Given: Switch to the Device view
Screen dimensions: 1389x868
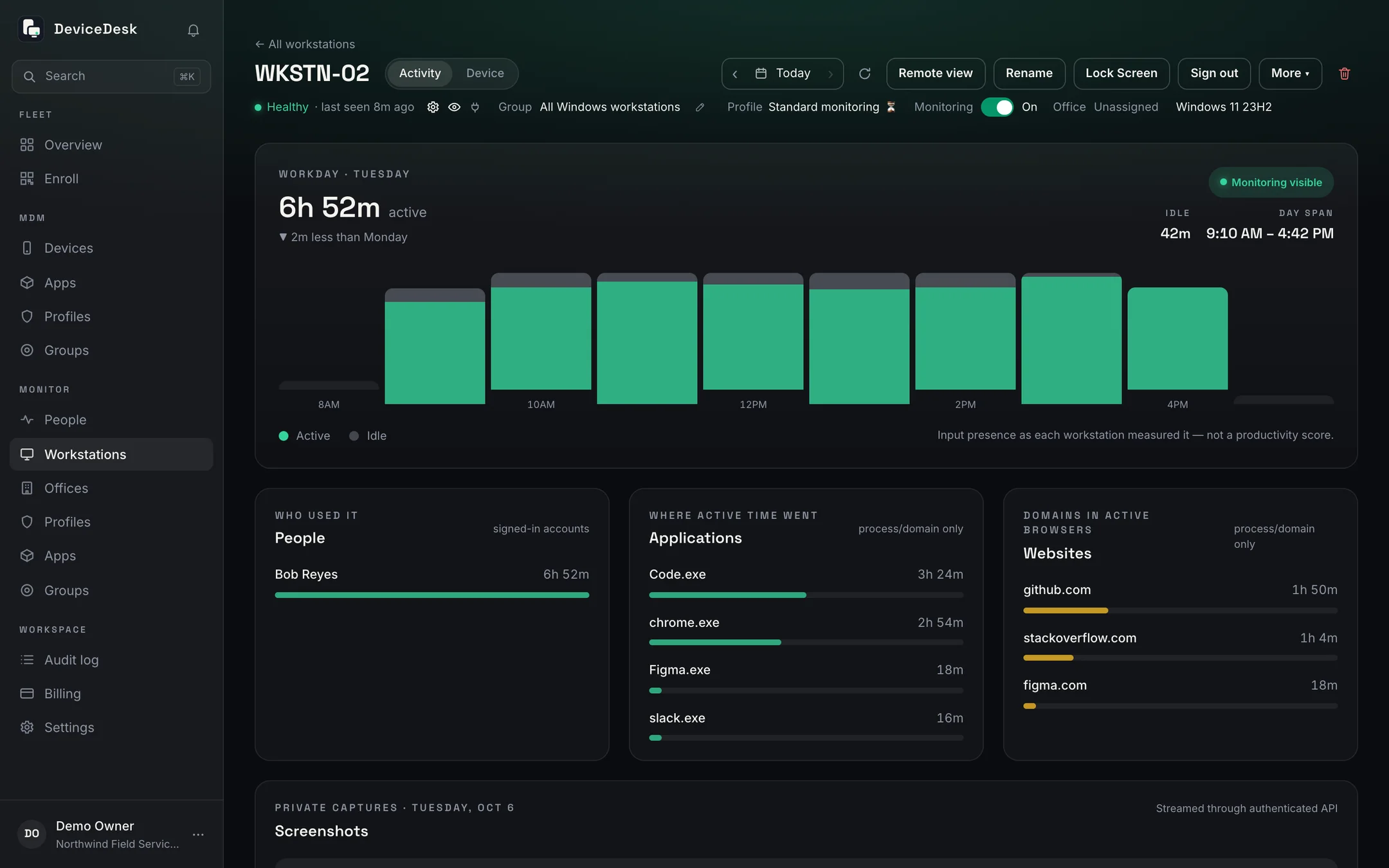Looking at the screenshot, I should (485, 73).
